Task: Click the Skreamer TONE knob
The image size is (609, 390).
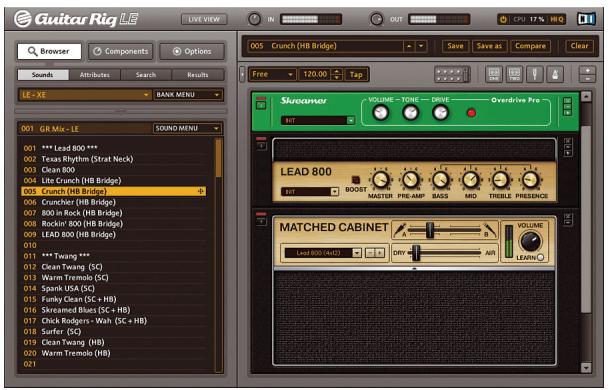Action: point(410,113)
